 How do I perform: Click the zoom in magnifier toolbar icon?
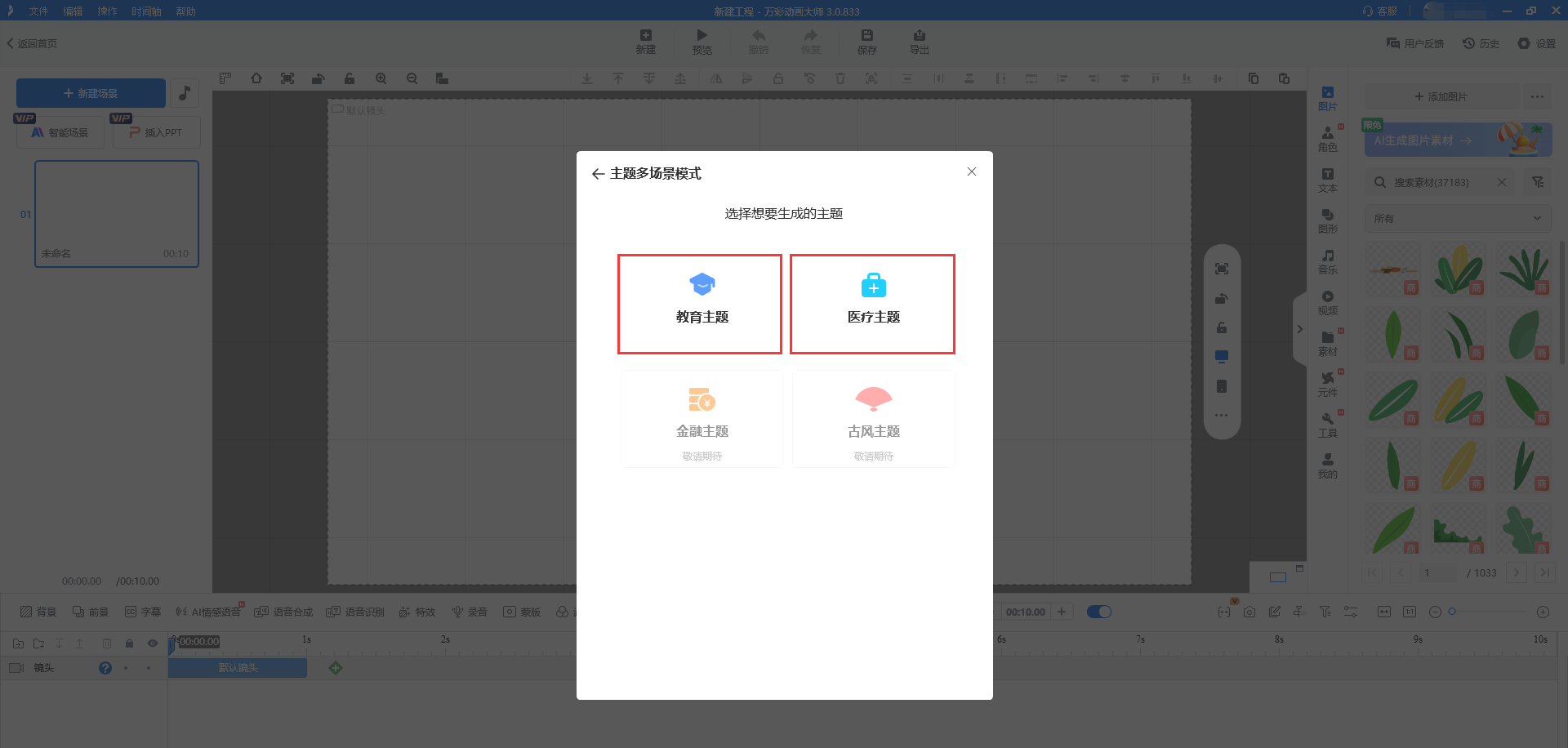click(381, 78)
